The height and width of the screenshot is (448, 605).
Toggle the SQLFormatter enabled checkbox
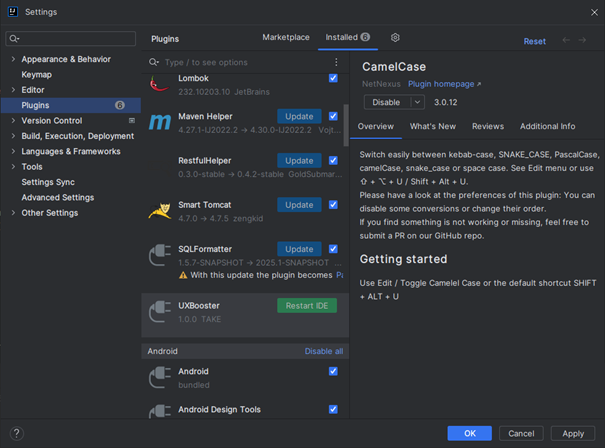point(333,249)
